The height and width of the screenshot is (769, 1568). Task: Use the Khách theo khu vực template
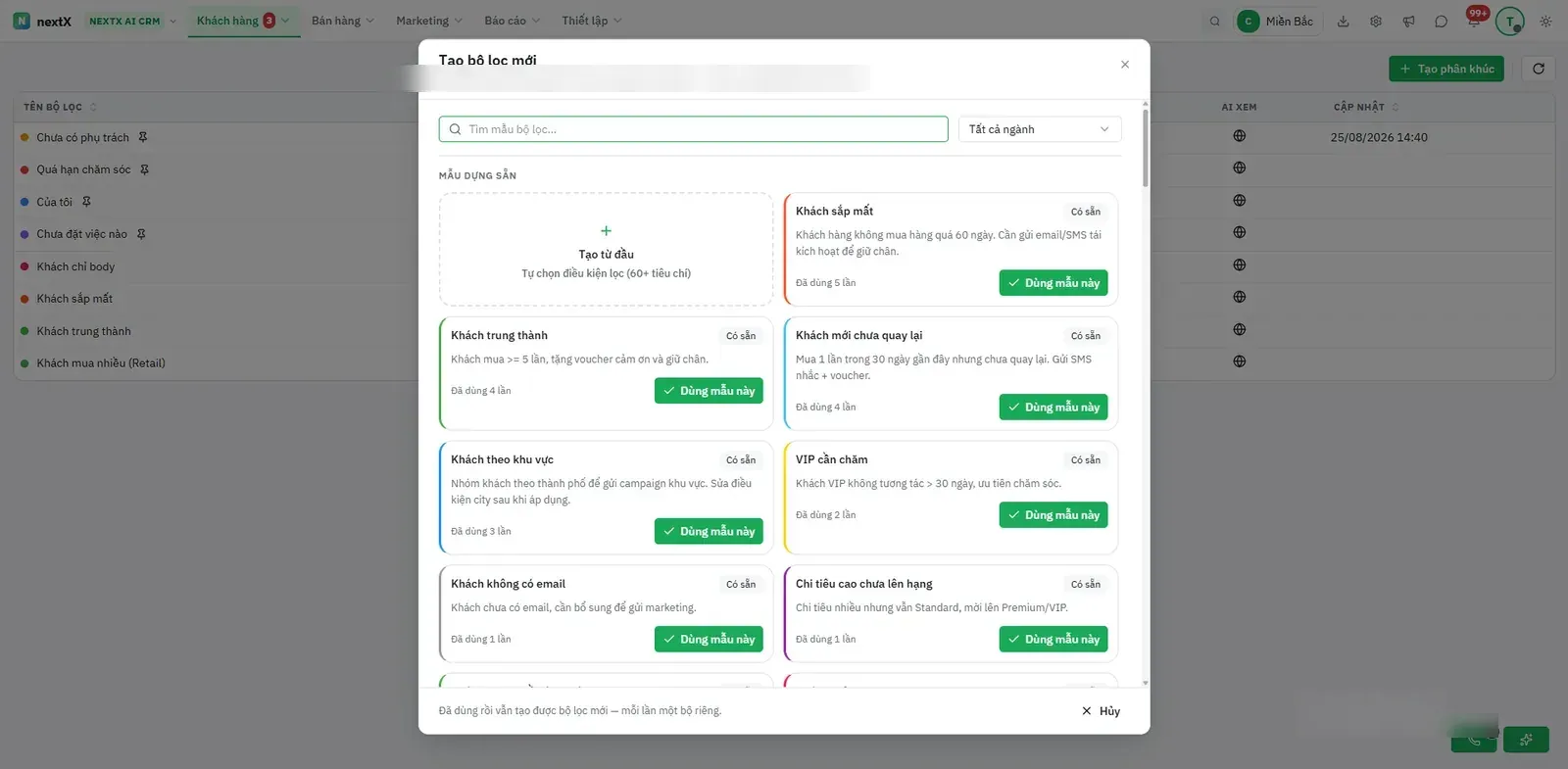(x=709, y=532)
